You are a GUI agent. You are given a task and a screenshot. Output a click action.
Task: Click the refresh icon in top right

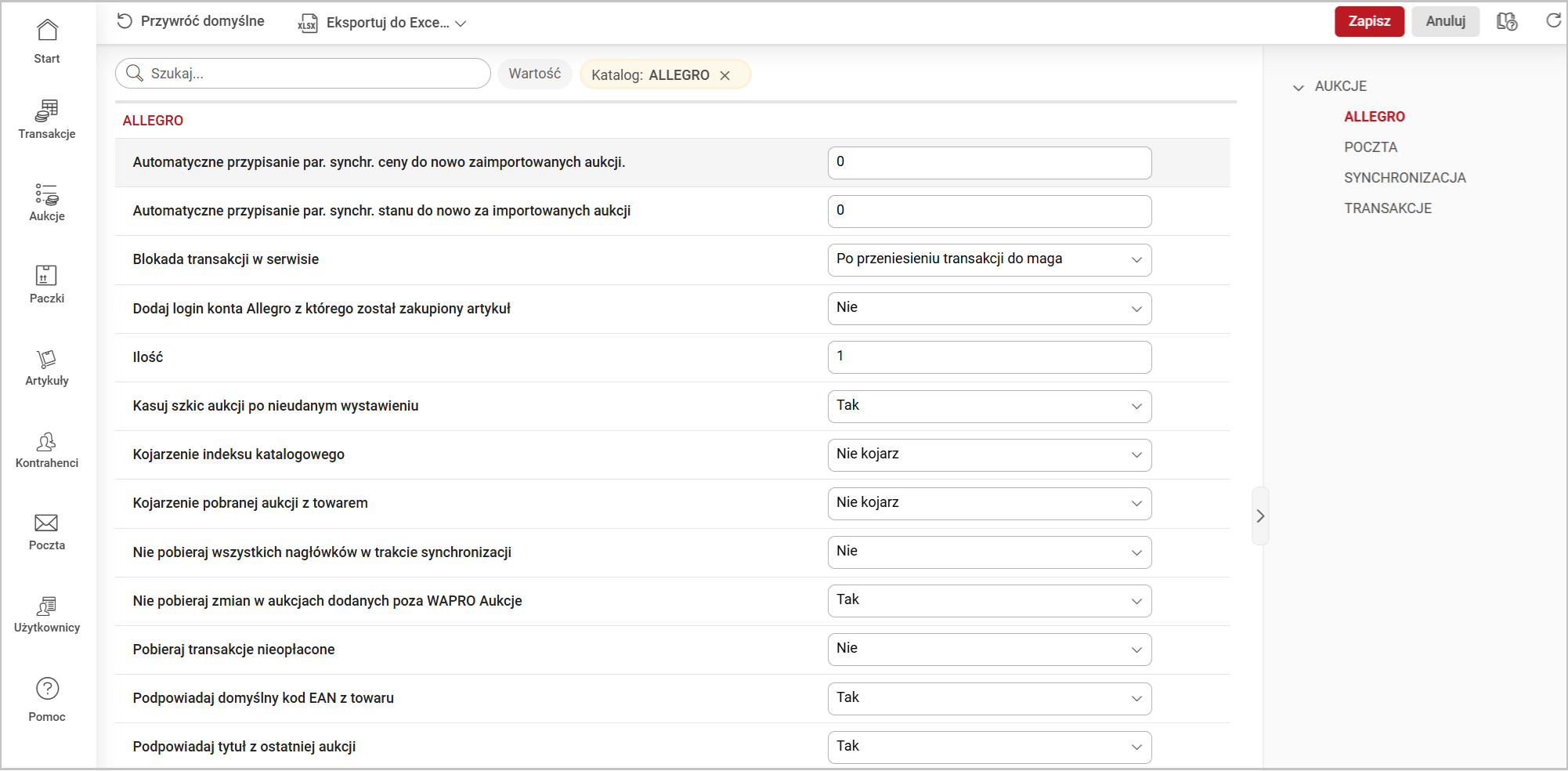(1553, 21)
